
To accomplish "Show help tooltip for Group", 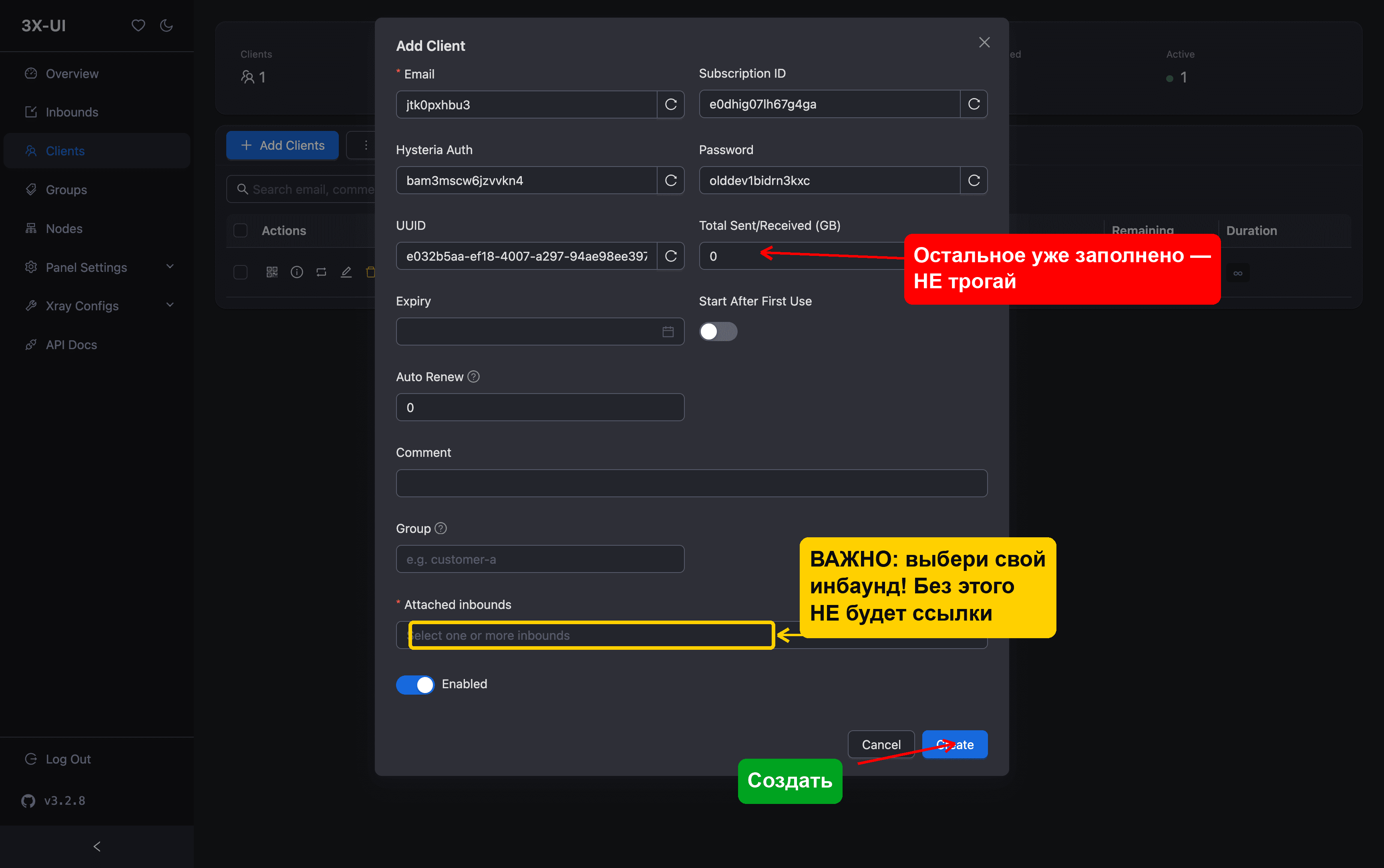I will pos(441,528).
